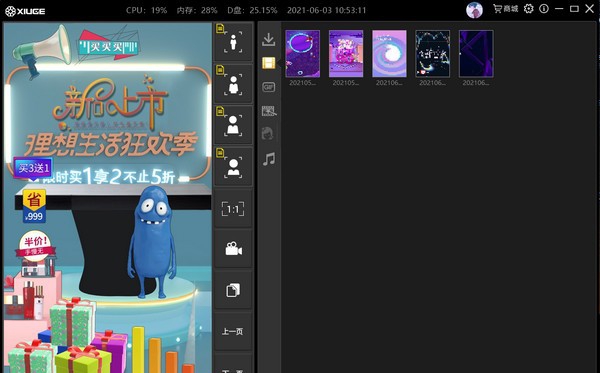Click the blue monster character in preview
The image size is (600, 373).
click(x=152, y=242)
